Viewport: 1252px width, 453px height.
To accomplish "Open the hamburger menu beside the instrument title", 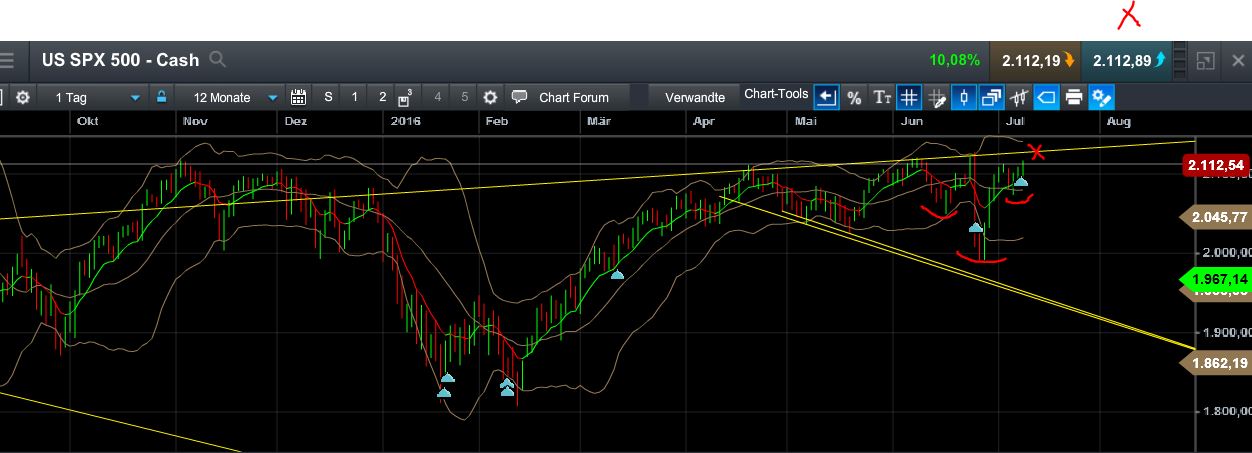I will pyautogui.click(x=8, y=60).
